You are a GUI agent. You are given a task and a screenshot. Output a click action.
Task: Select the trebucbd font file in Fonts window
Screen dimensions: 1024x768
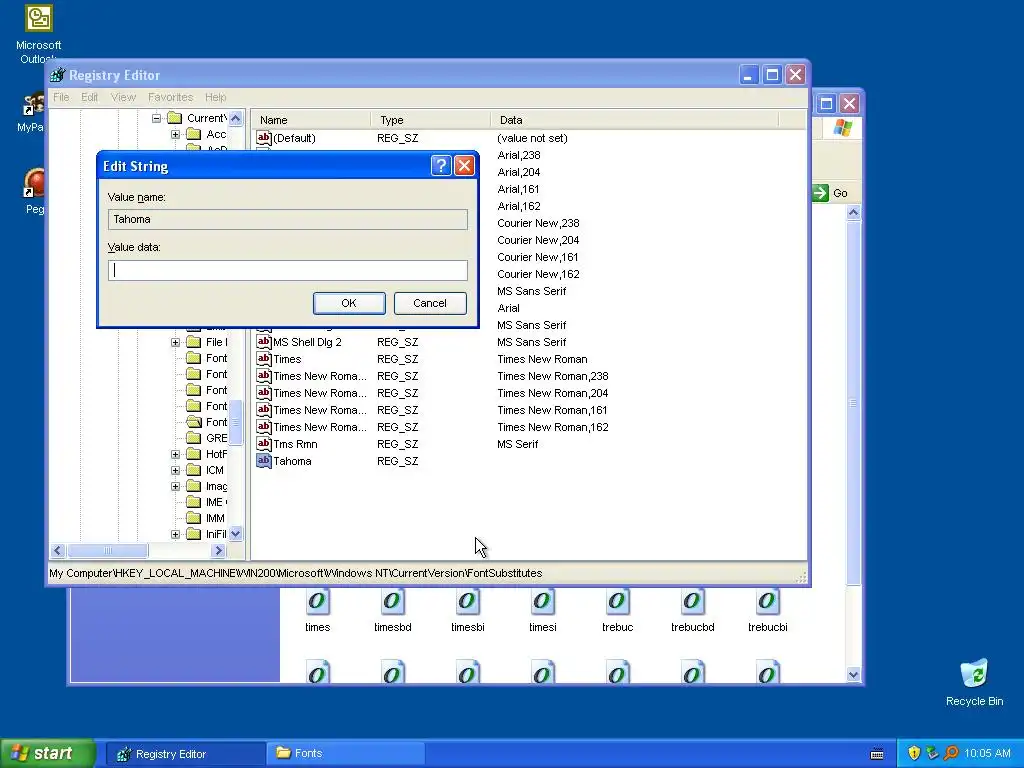click(692, 610)
